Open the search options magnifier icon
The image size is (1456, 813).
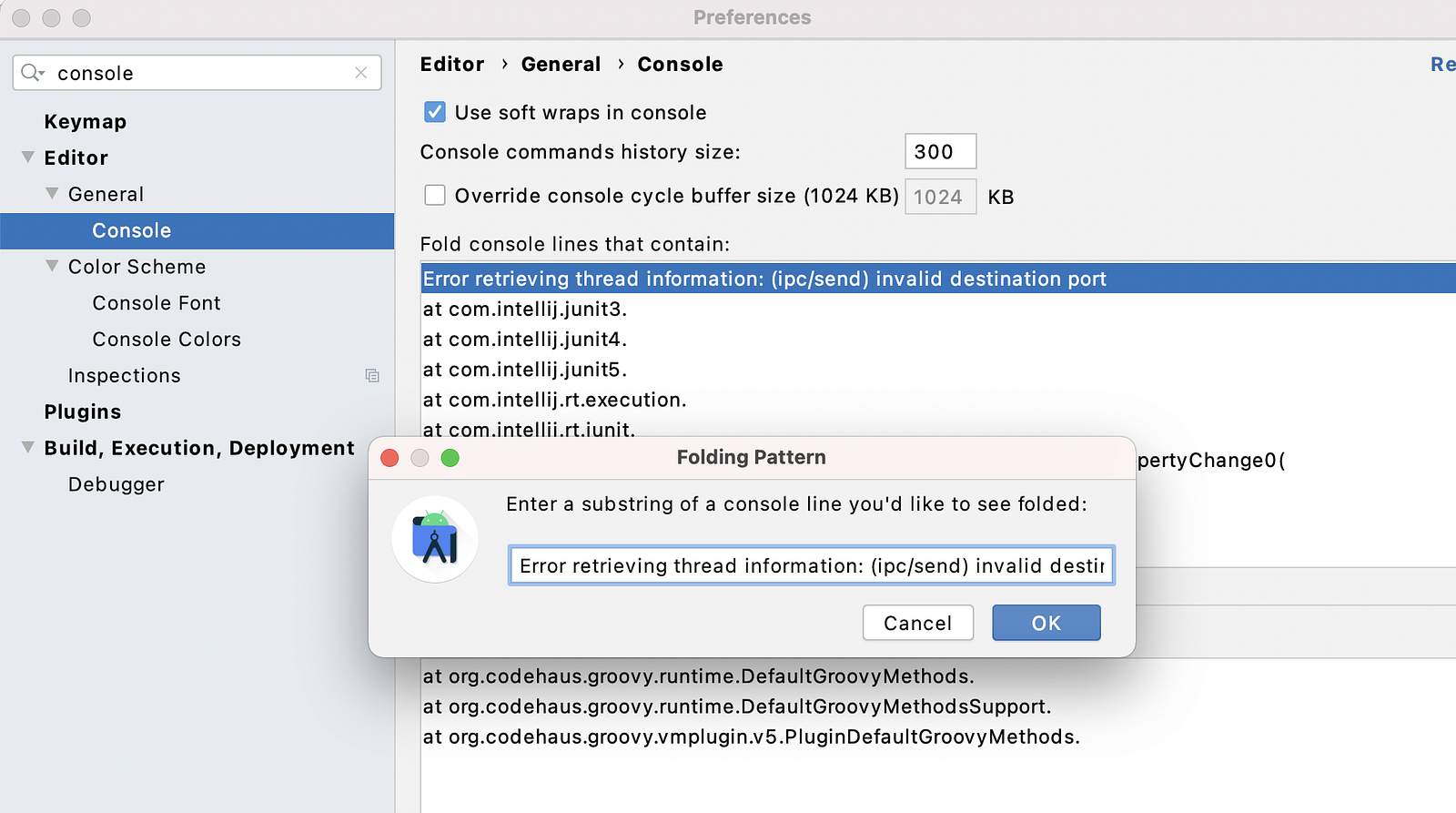click(33, 73)
